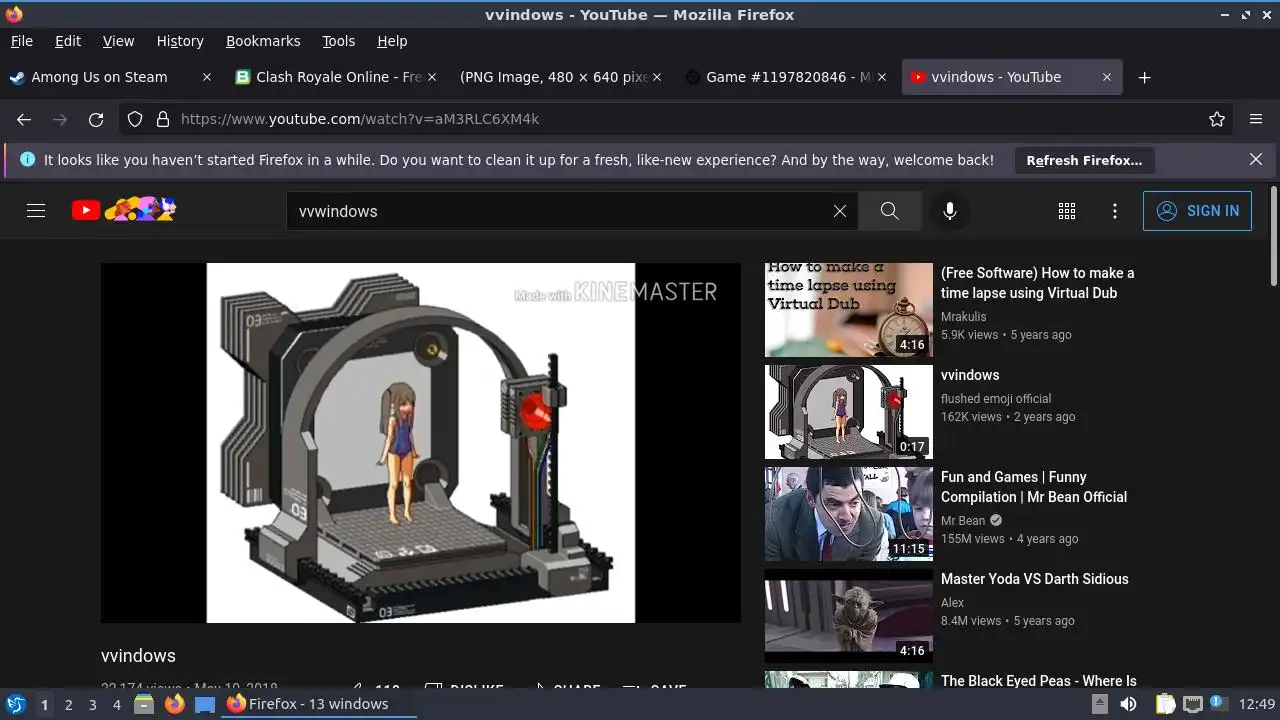Go to the YouTube home logo
Screen dimensions: 1280x720
click(124, 210)
